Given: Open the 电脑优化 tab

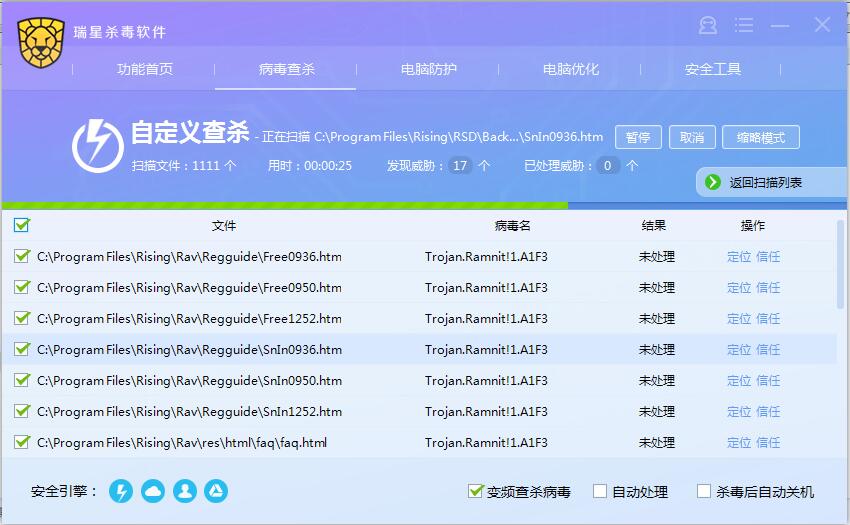Looking at the screenshot, I should point(570,69).
